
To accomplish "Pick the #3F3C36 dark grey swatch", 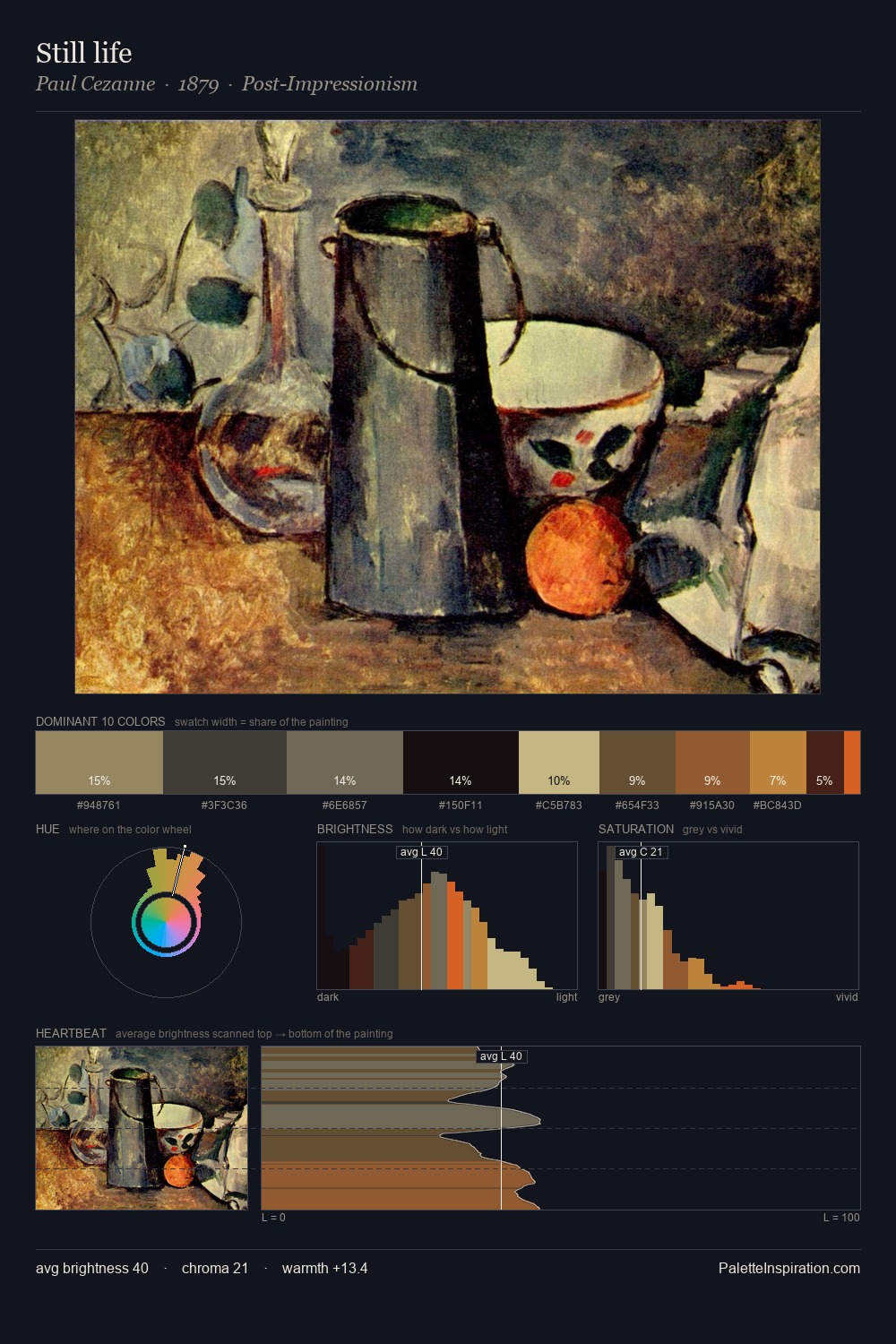I will (225, 762).
